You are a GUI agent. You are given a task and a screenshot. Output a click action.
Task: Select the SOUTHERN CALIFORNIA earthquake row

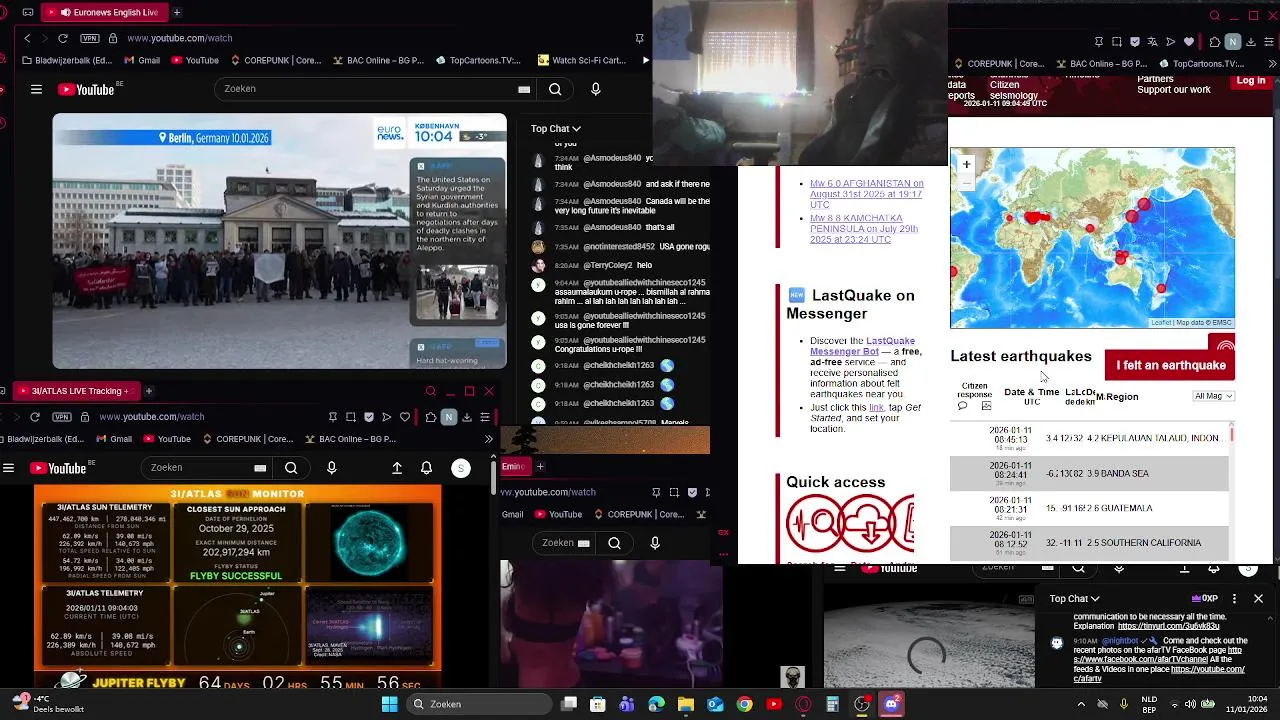coord(1089,543)
